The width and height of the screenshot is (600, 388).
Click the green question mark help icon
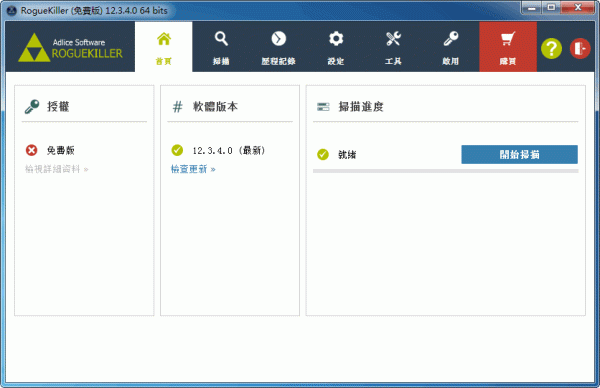coord(551,49)
